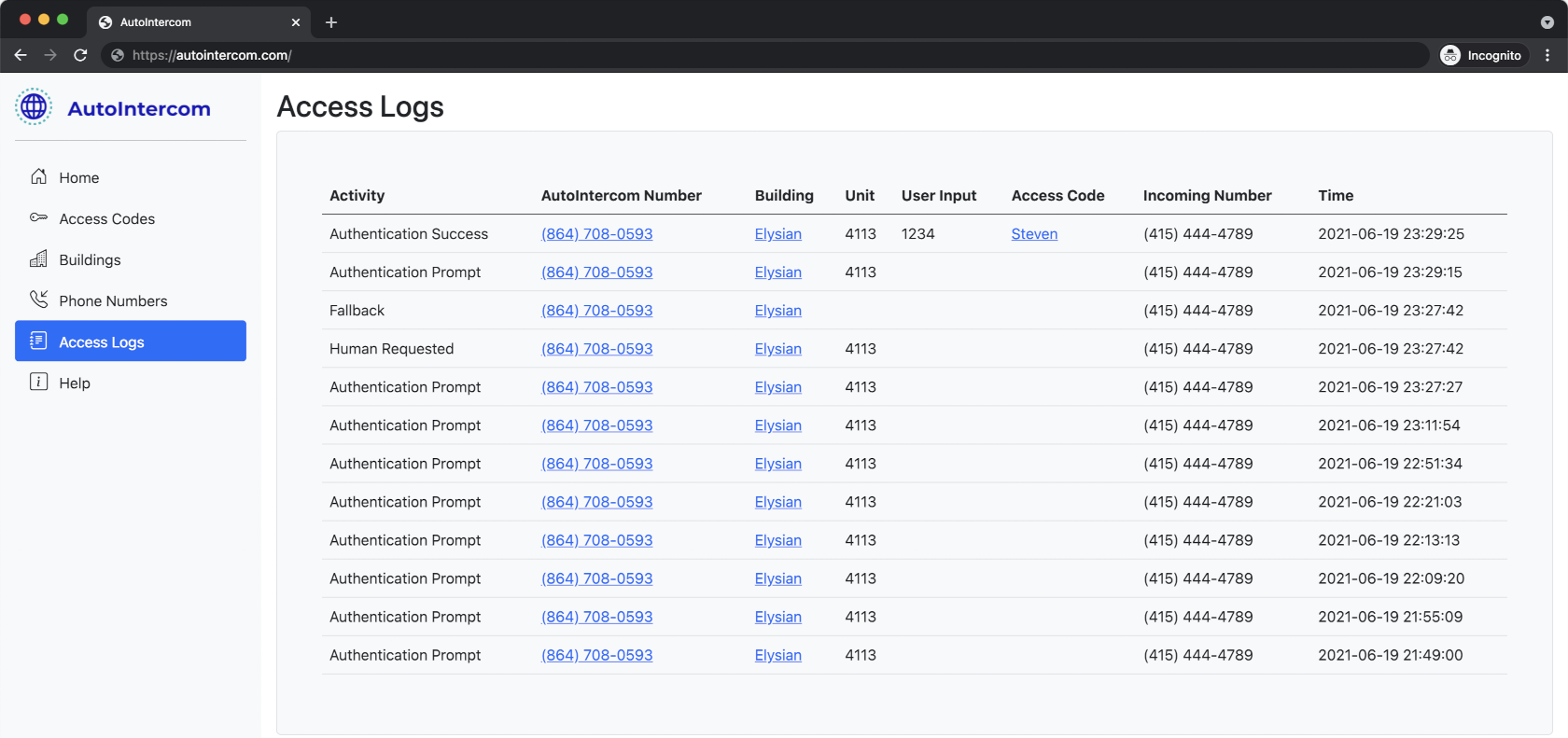Viewport: 1568px width, 738px height.
Task: Open Elysian link for 23:11:54 entry
Action: click(x=778, y=425)
